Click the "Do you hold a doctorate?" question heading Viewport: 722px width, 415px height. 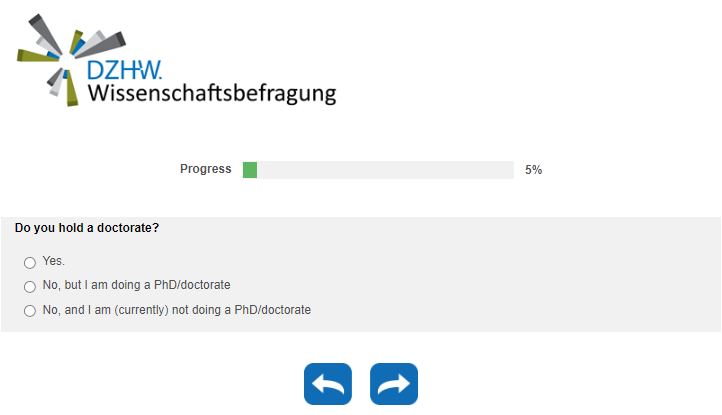click(x=87, y=228)
